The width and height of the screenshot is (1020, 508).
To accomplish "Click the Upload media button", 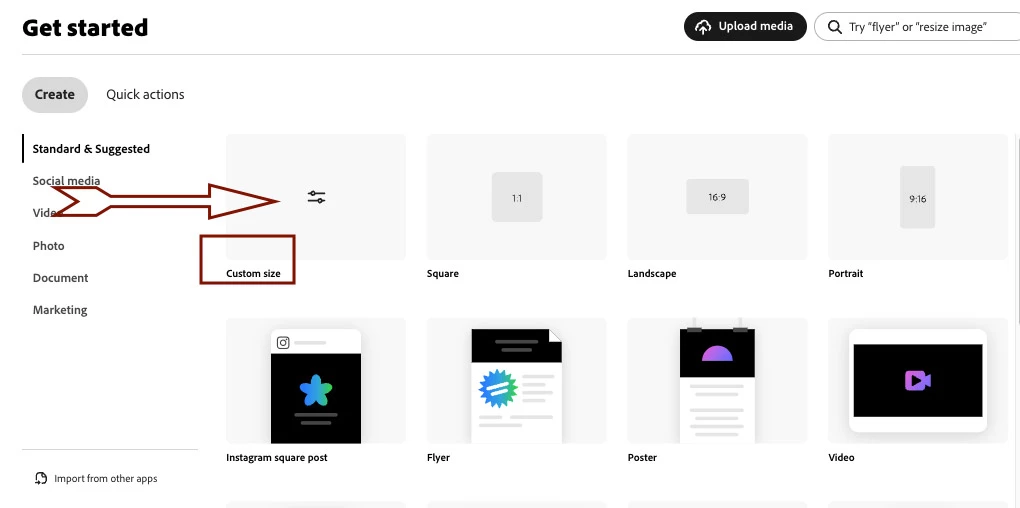I will [745, 27].
